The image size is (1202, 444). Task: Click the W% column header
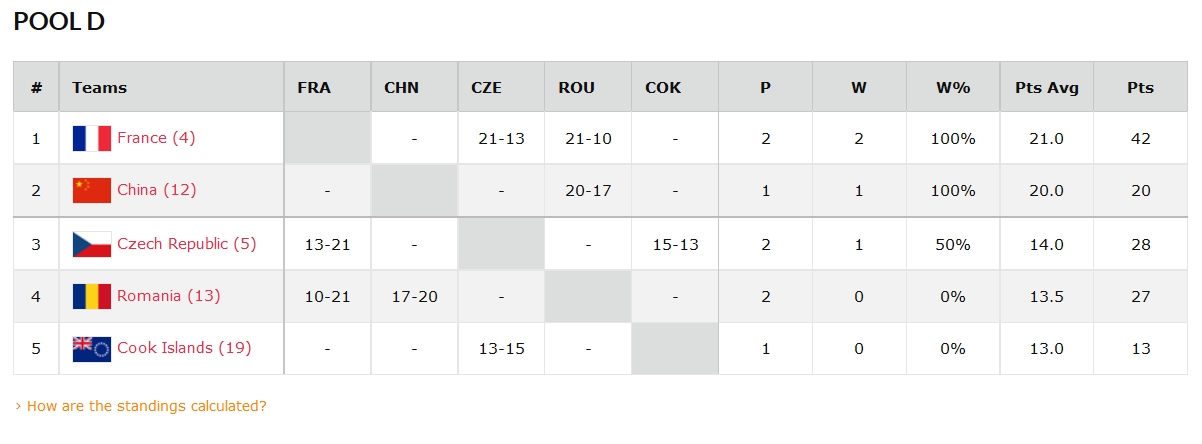[x=953, y=87]
